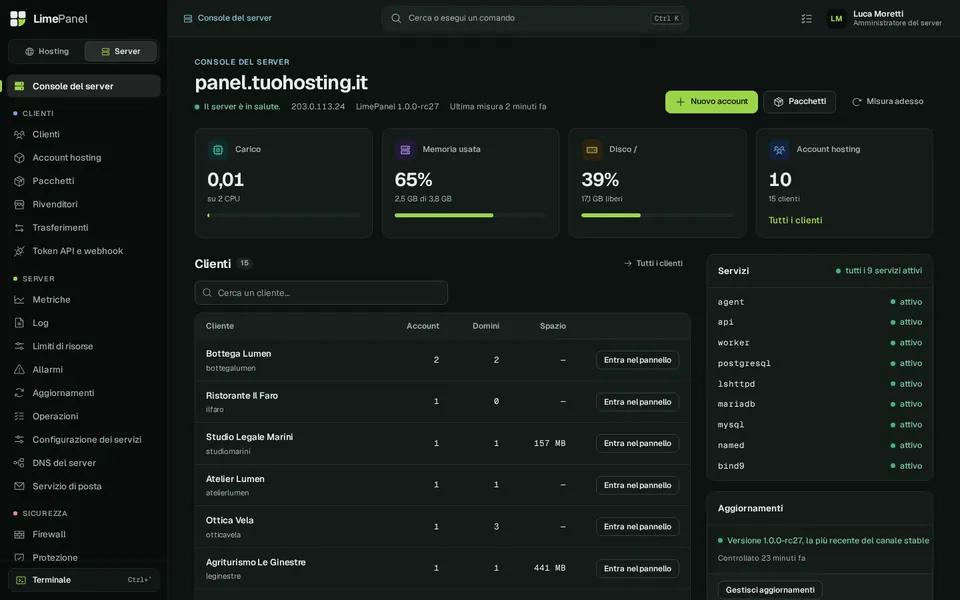Screen dimensions: 960x600
Task: Click the Account hosting card icon
Action: 779,149
